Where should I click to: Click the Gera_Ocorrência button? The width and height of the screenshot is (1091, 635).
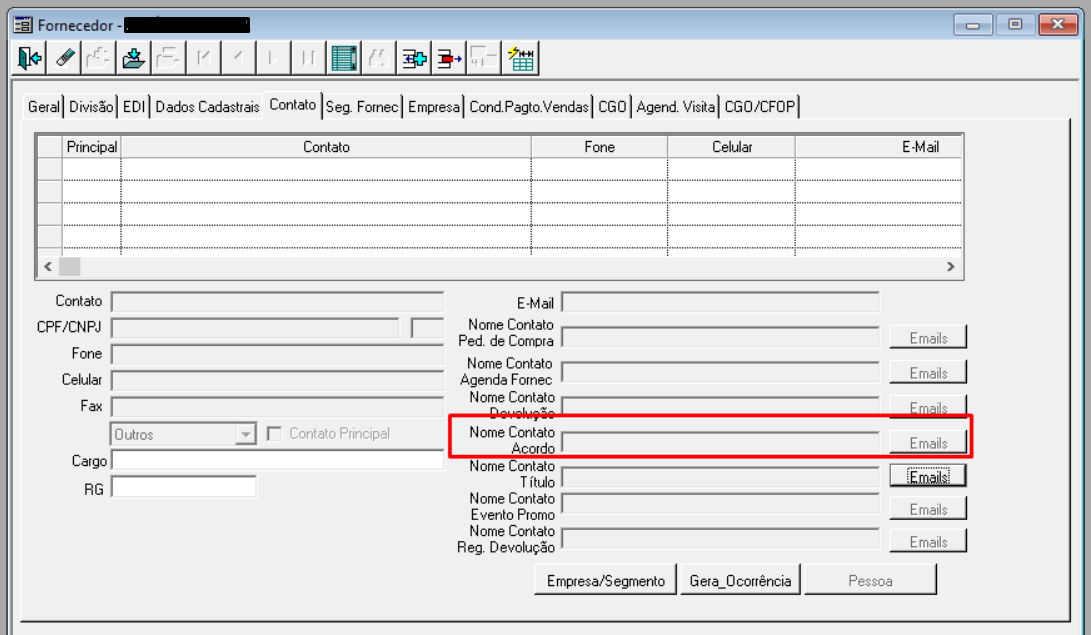click(740, 580)
